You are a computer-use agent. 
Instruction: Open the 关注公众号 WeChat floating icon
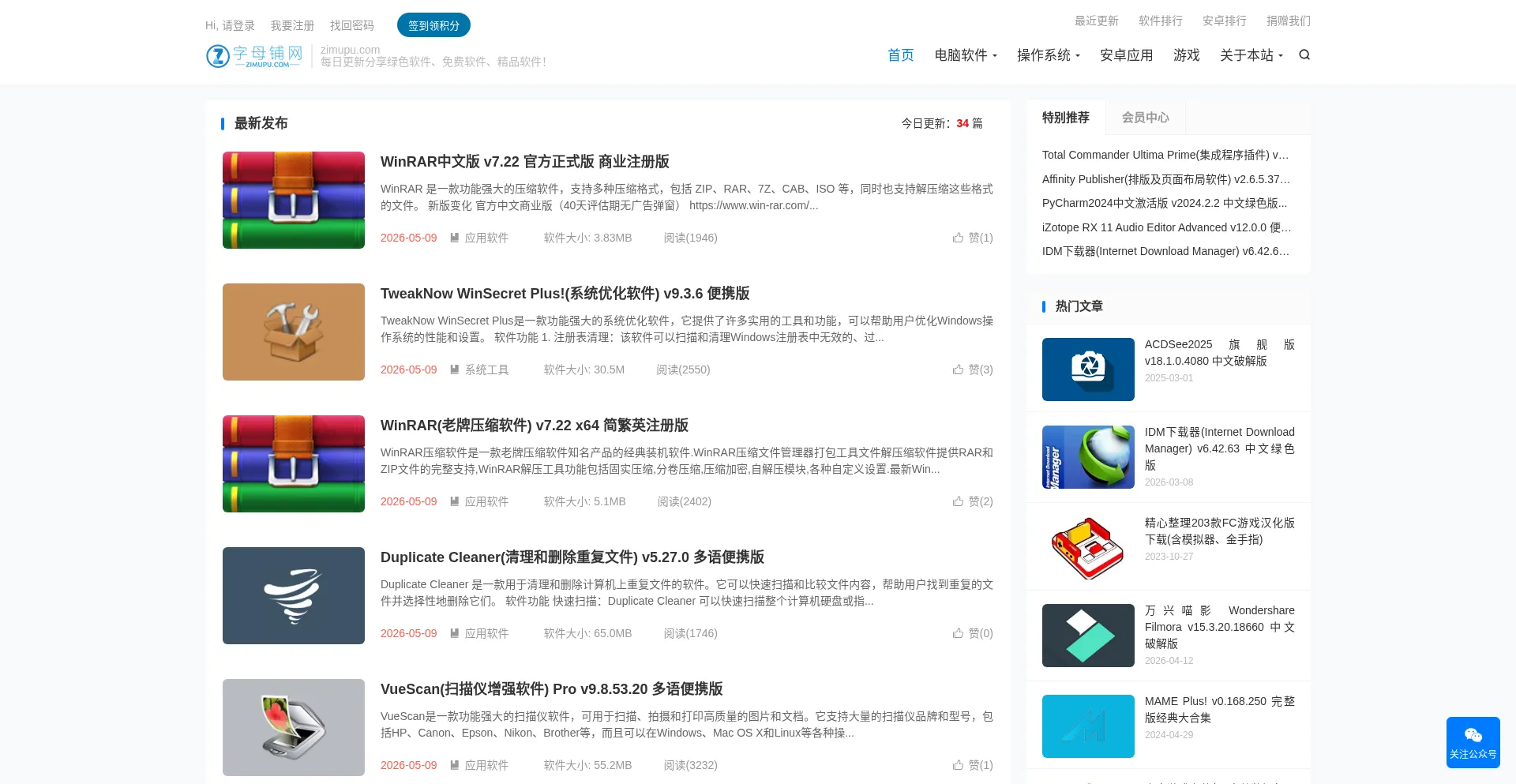1473,742
